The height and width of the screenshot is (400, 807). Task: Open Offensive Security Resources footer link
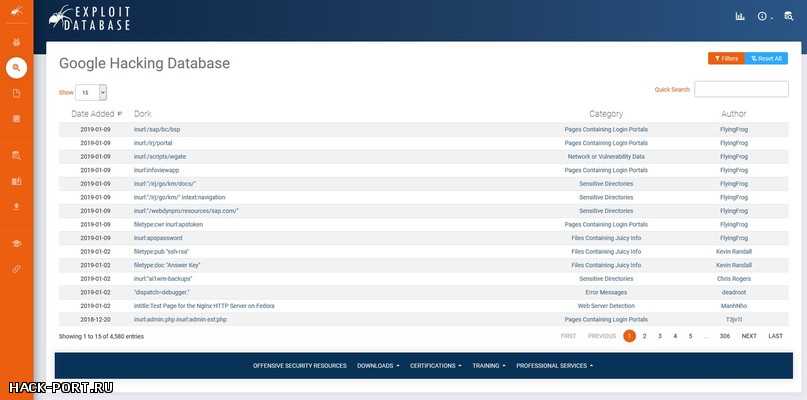(300, 366)
